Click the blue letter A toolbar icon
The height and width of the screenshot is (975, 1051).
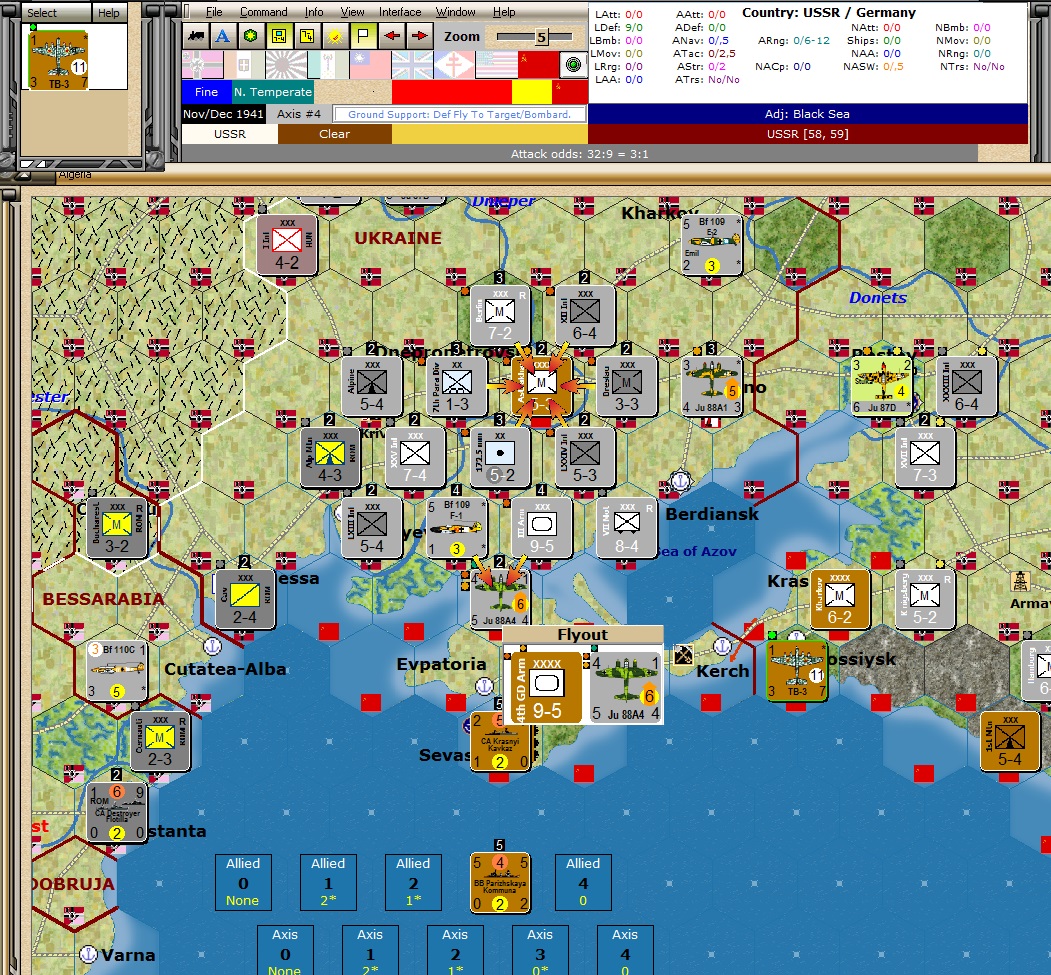(223, 36)
